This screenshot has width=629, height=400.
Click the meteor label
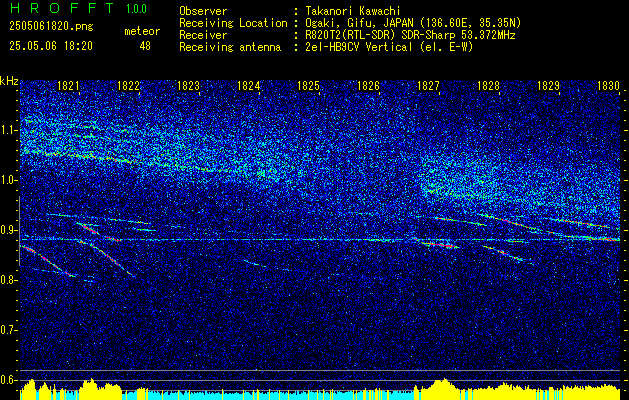(142, 31)
